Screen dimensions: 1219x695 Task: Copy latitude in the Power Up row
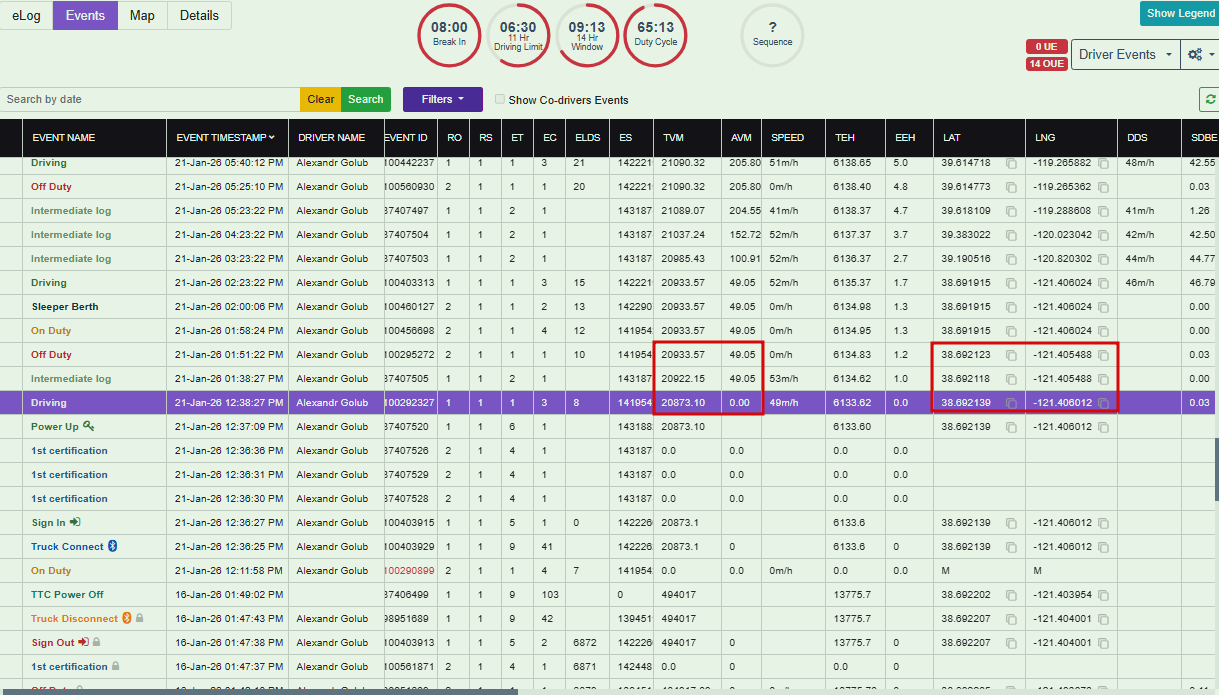pyautogui.click(x=1012, y=427)
